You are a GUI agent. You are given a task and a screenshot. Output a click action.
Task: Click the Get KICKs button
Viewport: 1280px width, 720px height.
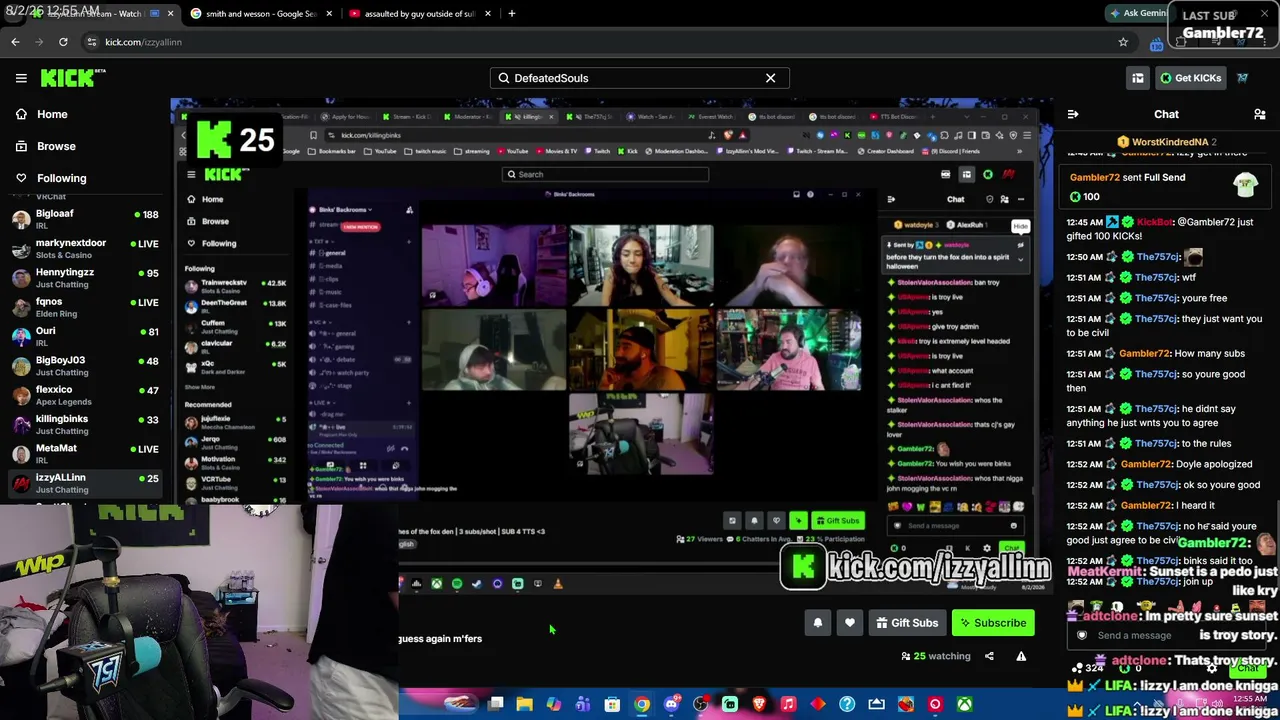[x=1189, y=78]
